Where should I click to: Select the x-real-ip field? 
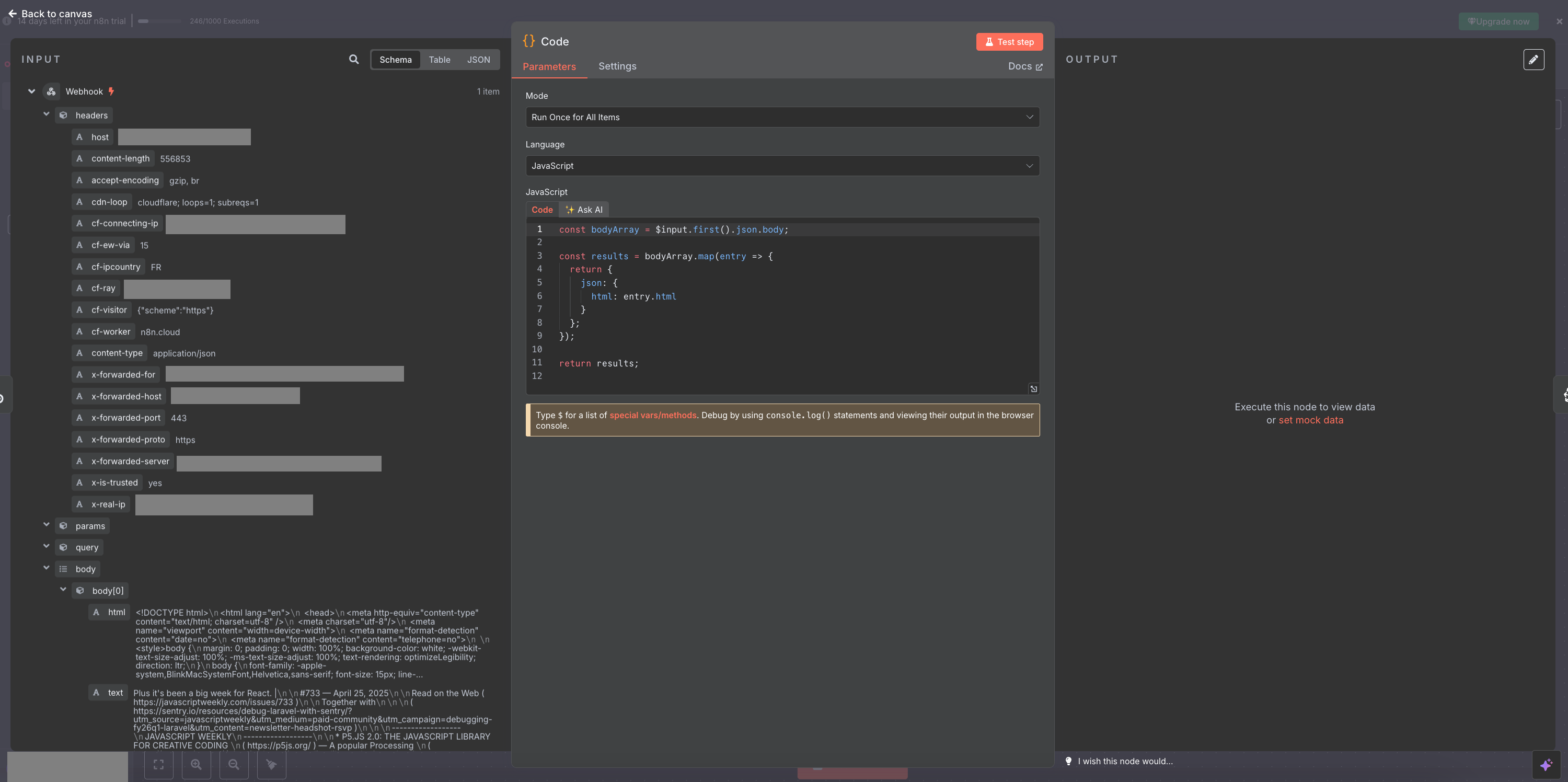point(101,504)
